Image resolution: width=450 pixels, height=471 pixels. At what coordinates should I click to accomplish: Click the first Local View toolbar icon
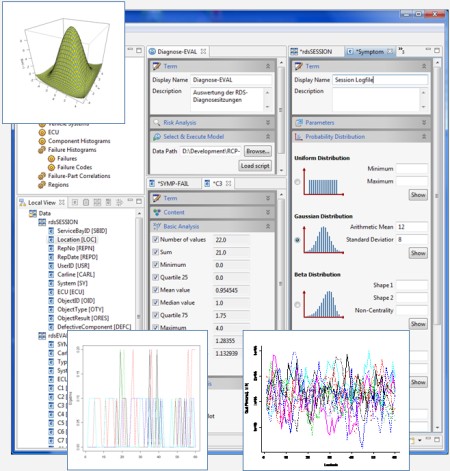click(75, 202)
